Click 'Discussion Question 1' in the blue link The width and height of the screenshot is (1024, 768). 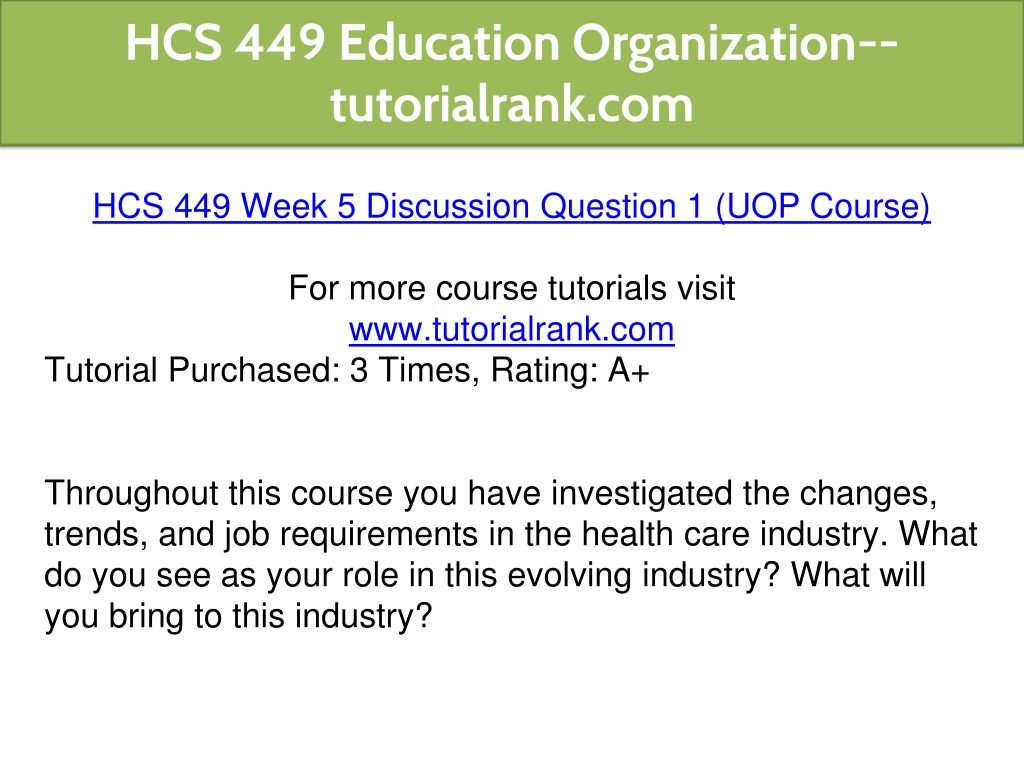[534, 207]
